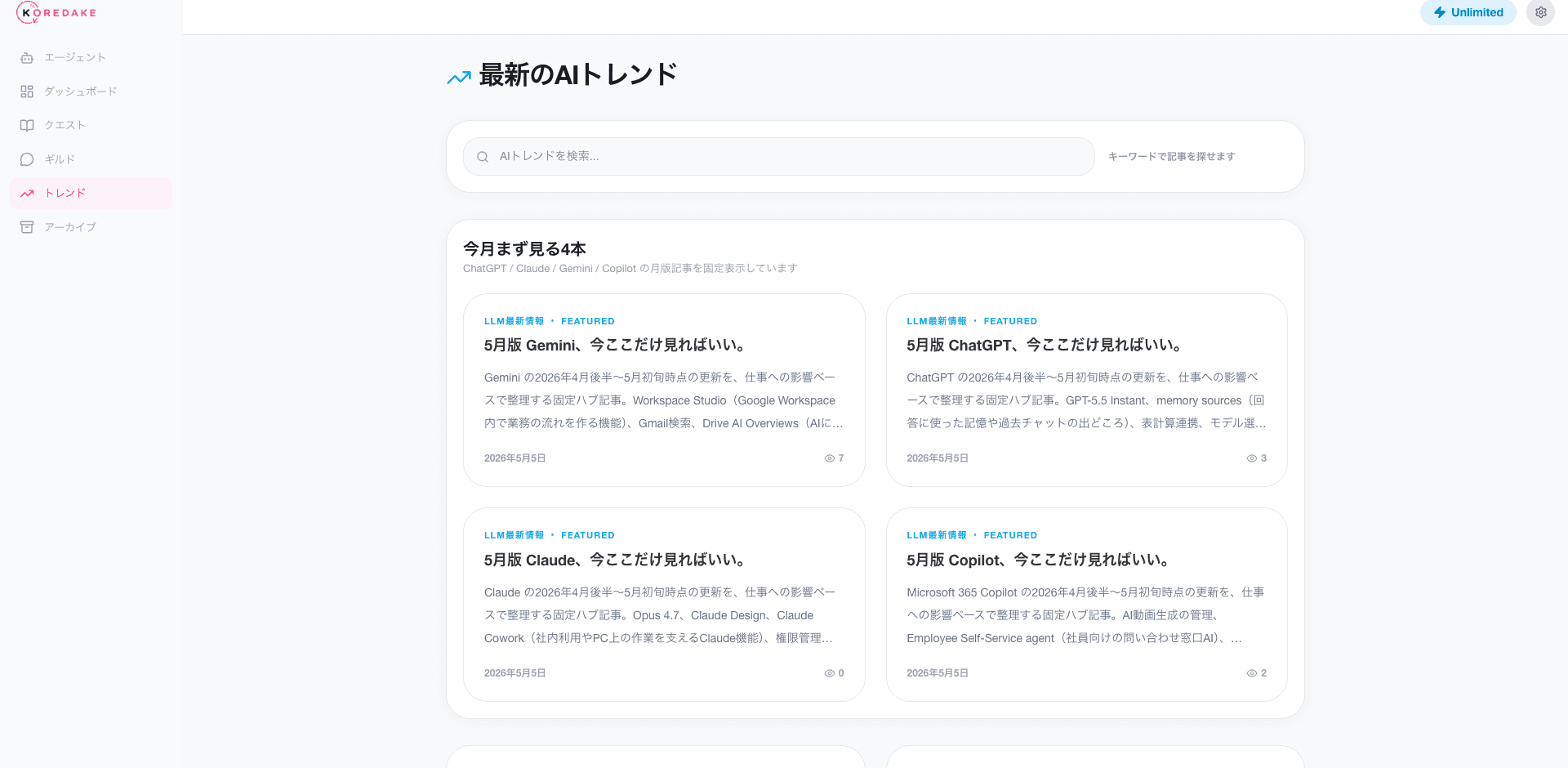This screenshot has height=768, width=1568.
Task: Open article 5月版 Gemini、今ここだけ見ればいい。
Action: [614, 345]
